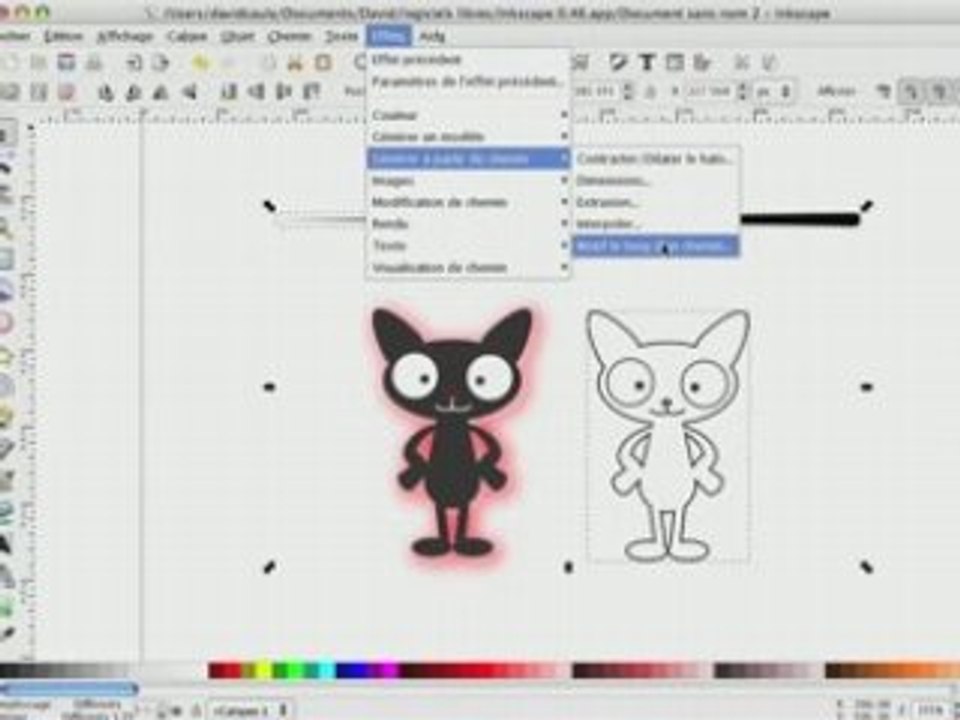Click the Open document toolbar icon
The width and height of the screenshot is (960, 720).
[x=39, y=62]
